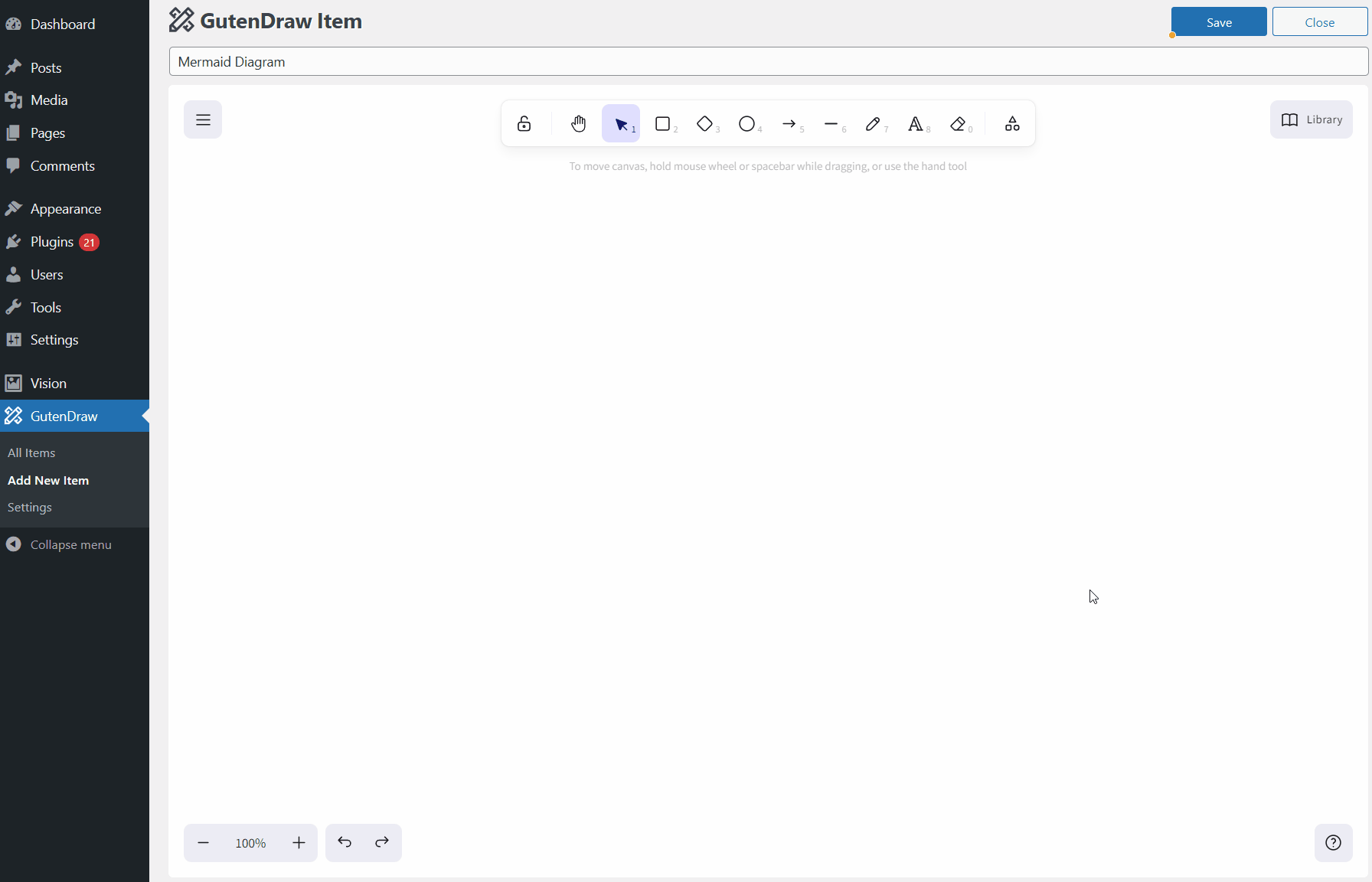Click the zoom in plus button
This screenshot has width=1372, height=882.
(299, 843)
